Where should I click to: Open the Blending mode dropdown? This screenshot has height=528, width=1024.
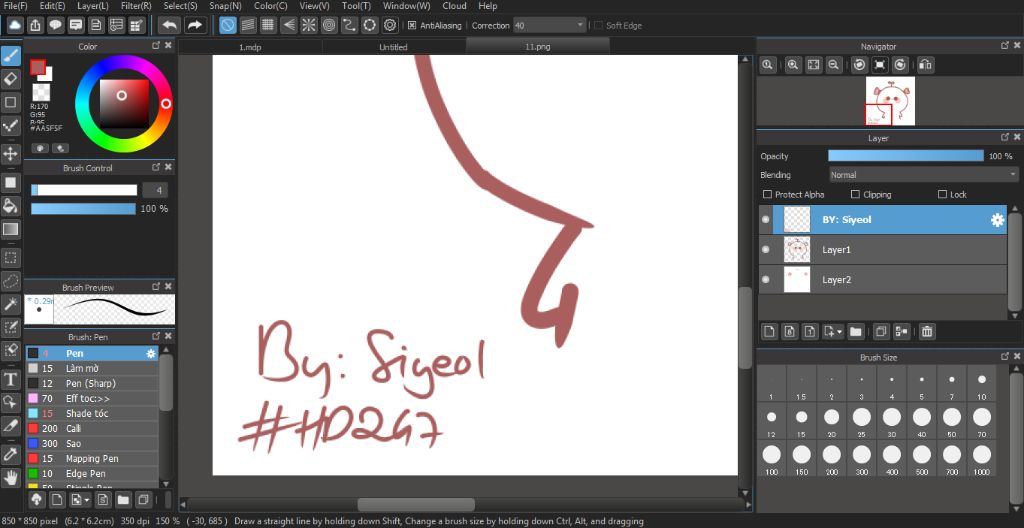coord(923,175)
